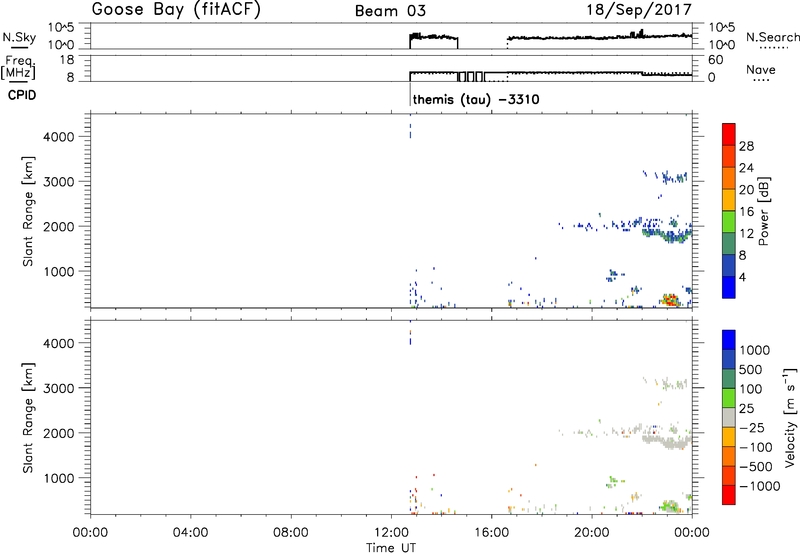Click the "20:00" time tick label
The image size is (800, 554).
[x=591, y=533]
